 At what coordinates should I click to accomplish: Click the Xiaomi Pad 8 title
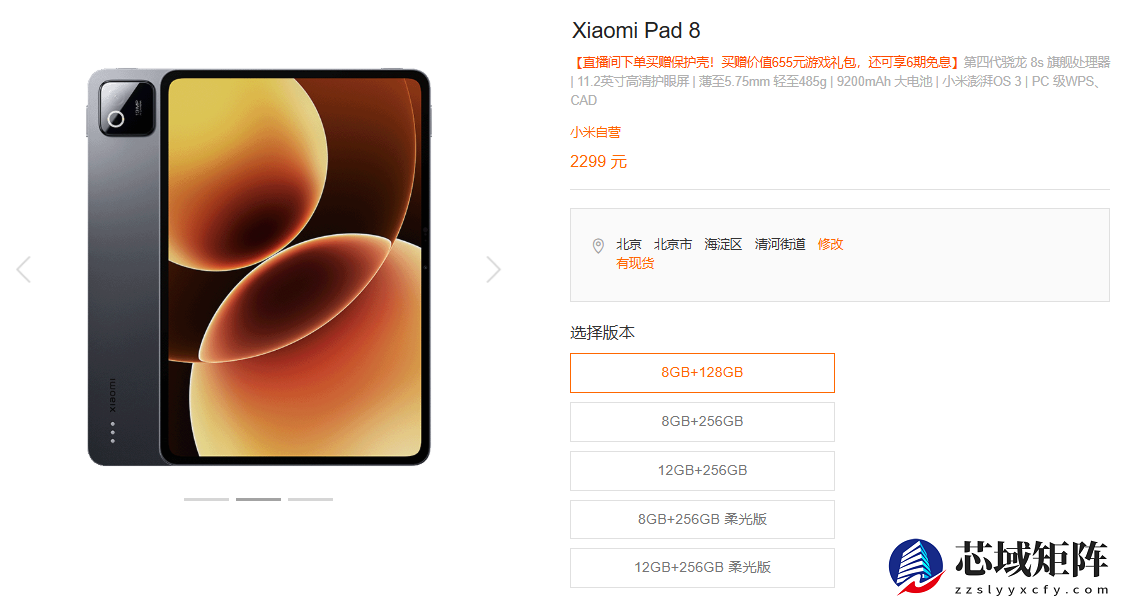tap(636, 30)
